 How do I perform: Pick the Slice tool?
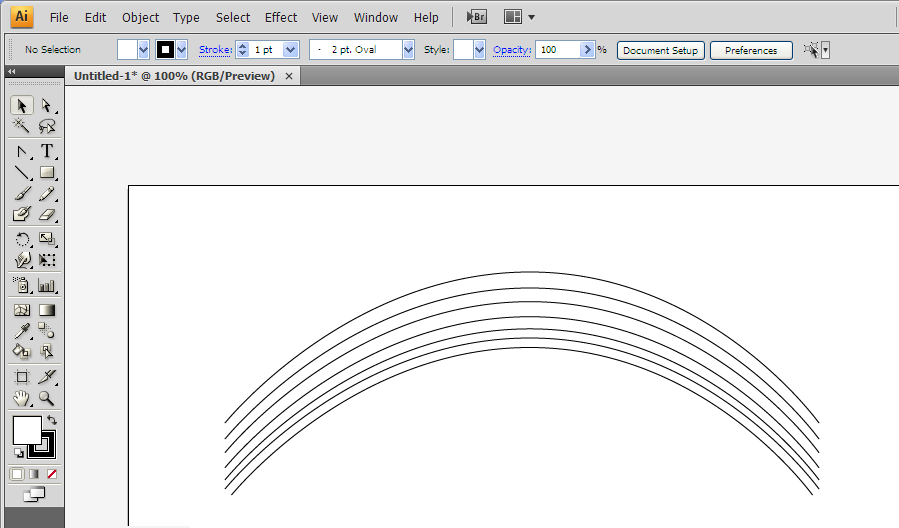point(46,377)
